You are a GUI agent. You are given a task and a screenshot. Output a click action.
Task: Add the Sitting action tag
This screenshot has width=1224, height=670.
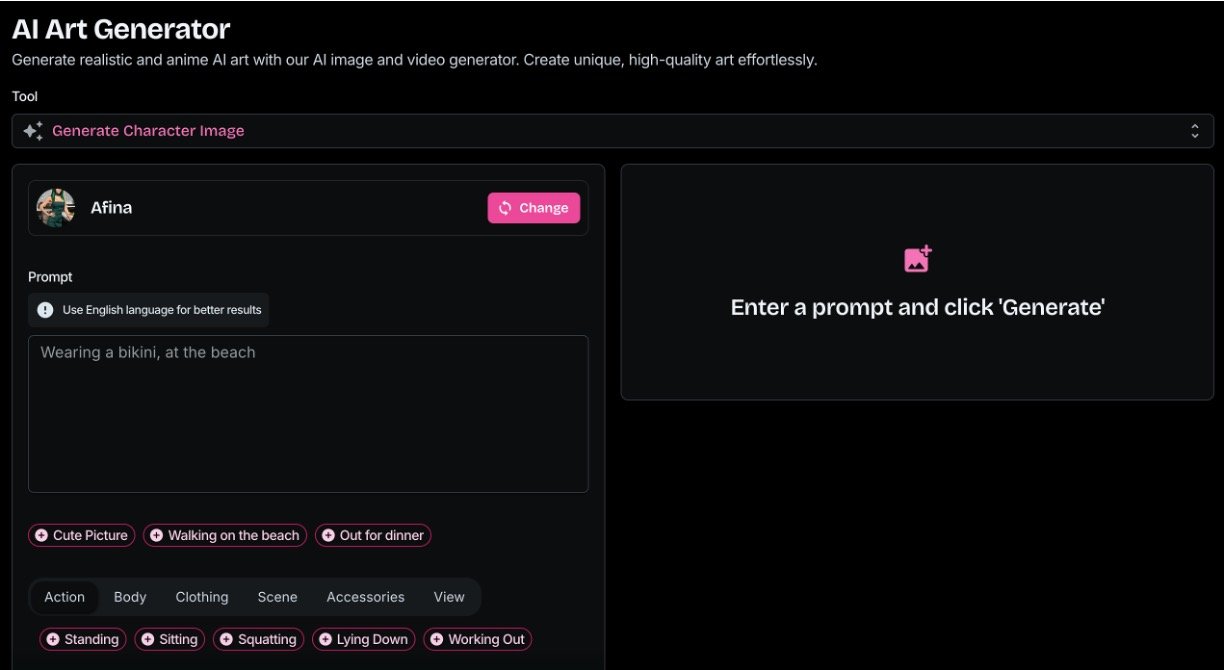point(169,640)
